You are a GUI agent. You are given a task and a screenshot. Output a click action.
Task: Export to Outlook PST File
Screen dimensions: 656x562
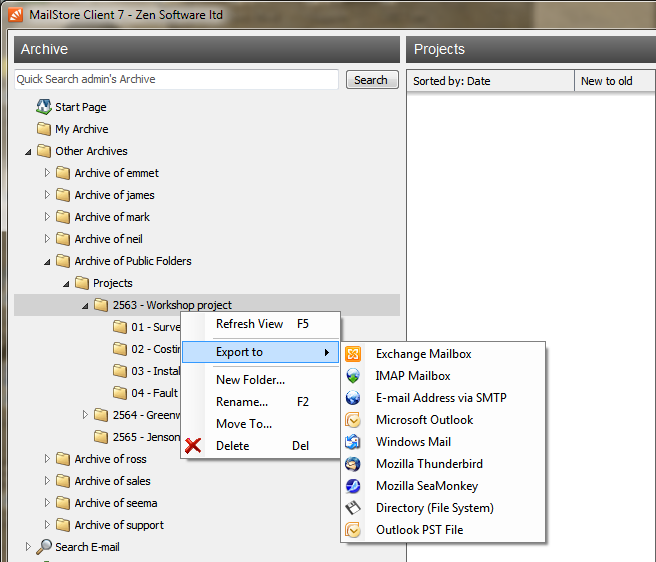pos(443,530)
